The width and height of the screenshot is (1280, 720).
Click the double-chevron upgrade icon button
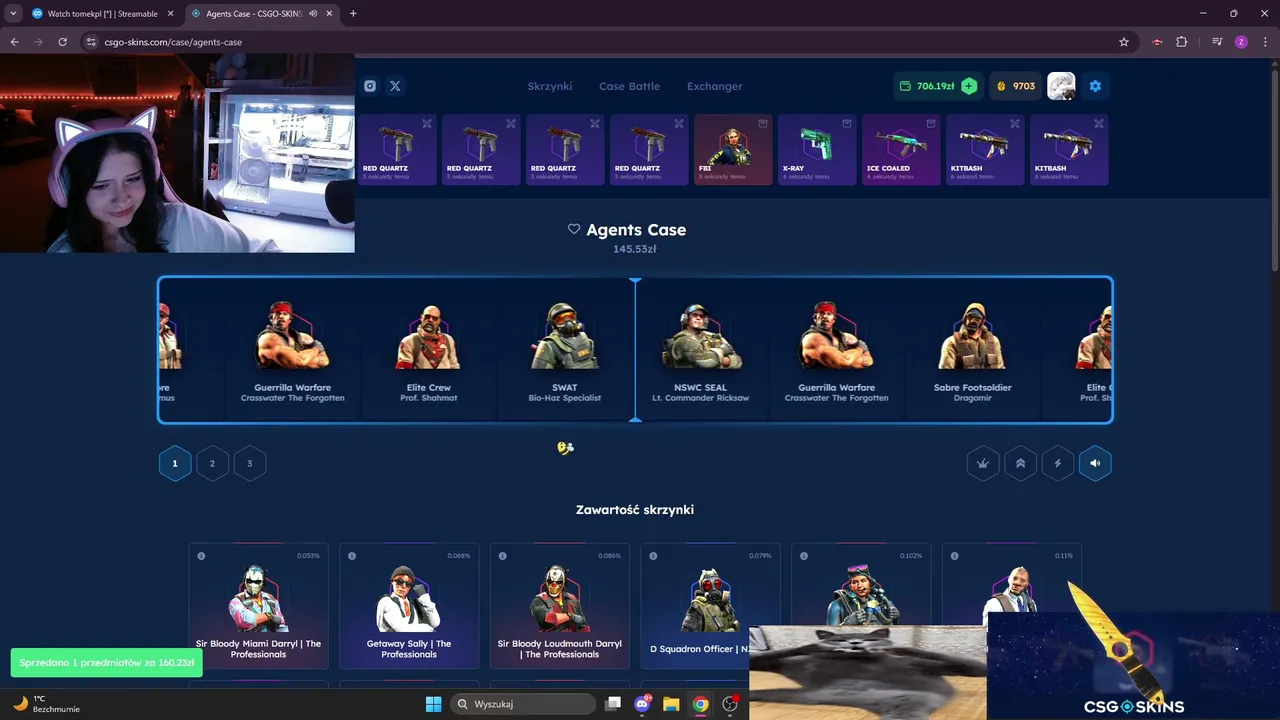click(x=1020, y=463)
